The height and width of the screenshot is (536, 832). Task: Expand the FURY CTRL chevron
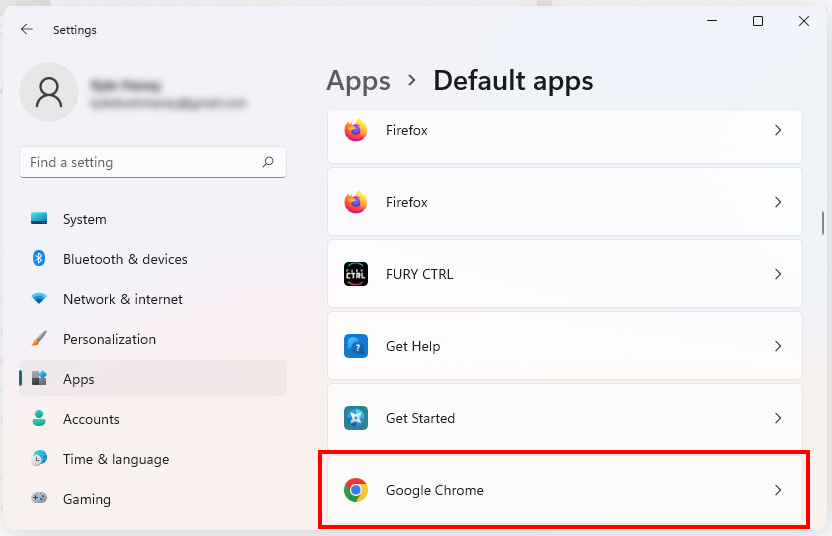(x=778, y=274)
